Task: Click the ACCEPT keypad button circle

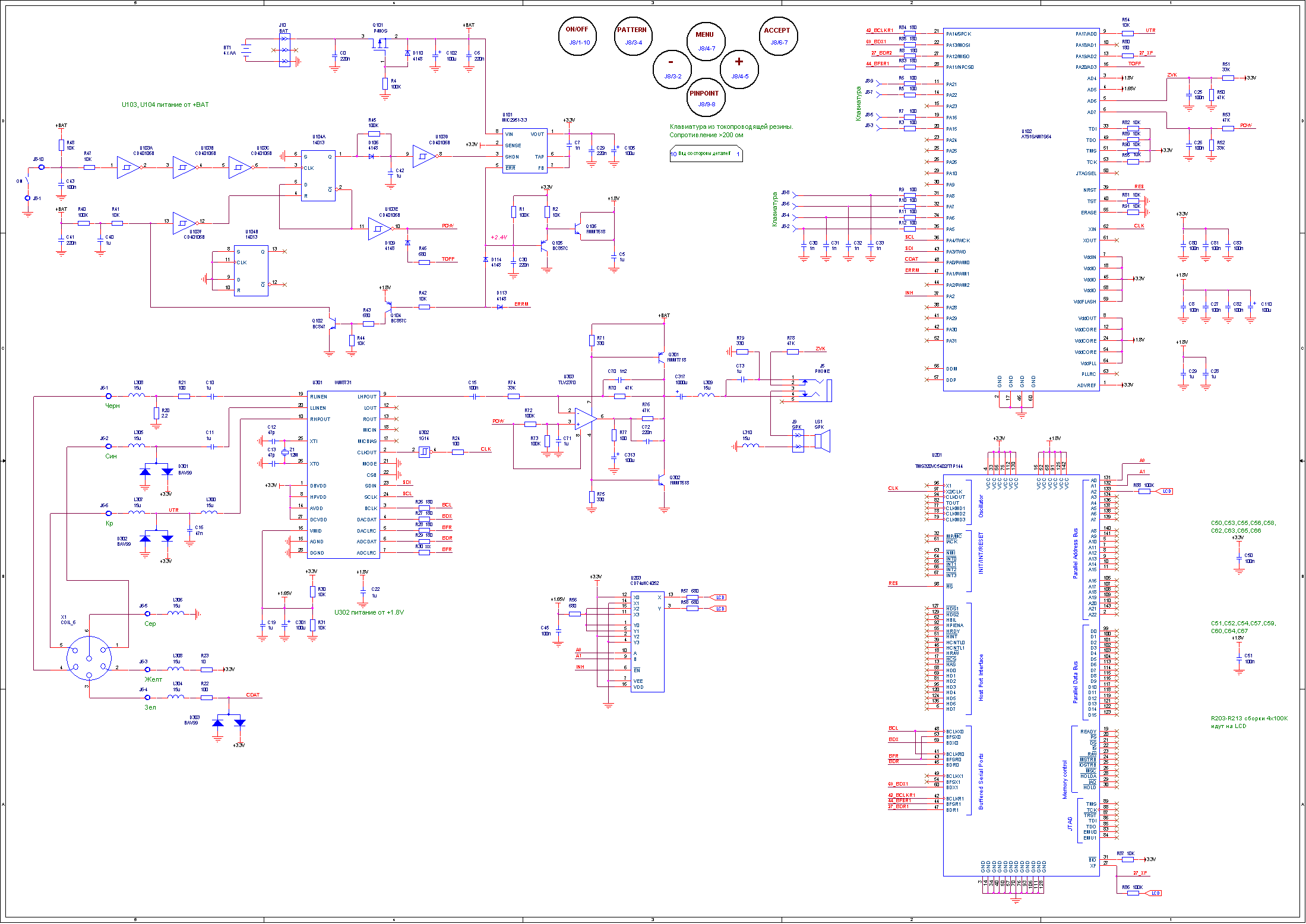Action: tap(778, 36)
